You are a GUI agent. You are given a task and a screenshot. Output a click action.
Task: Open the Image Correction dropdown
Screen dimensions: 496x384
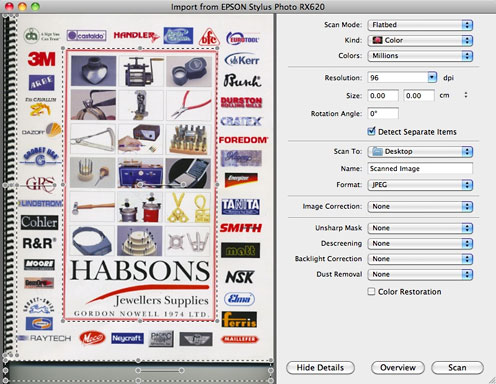[x=420, y=207]
